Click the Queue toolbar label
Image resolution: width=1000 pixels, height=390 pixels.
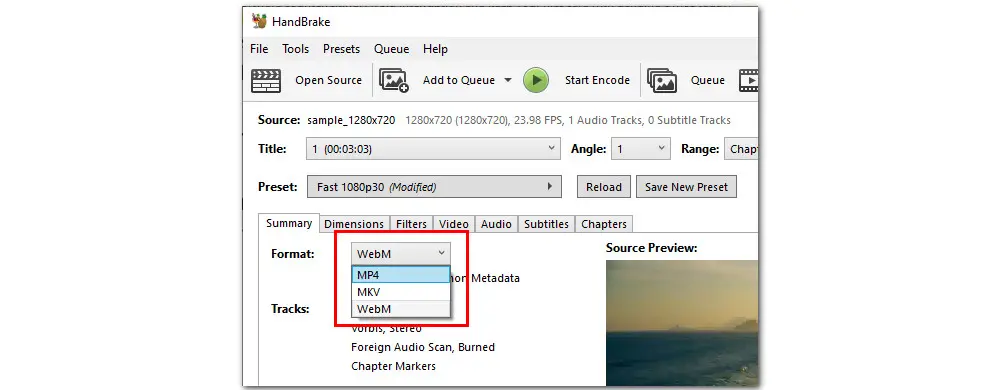click(x=708, y=80)
